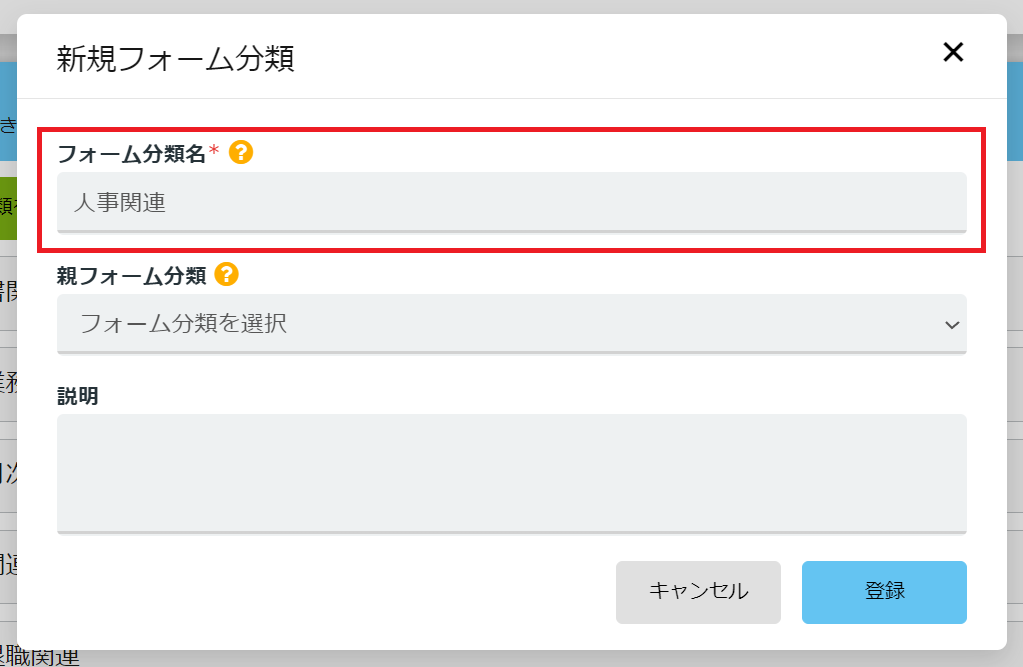Screen dimensions: 1023x667
Task: Select the partially hidden 職関連 row at bottom
Action: coord(39,658)
